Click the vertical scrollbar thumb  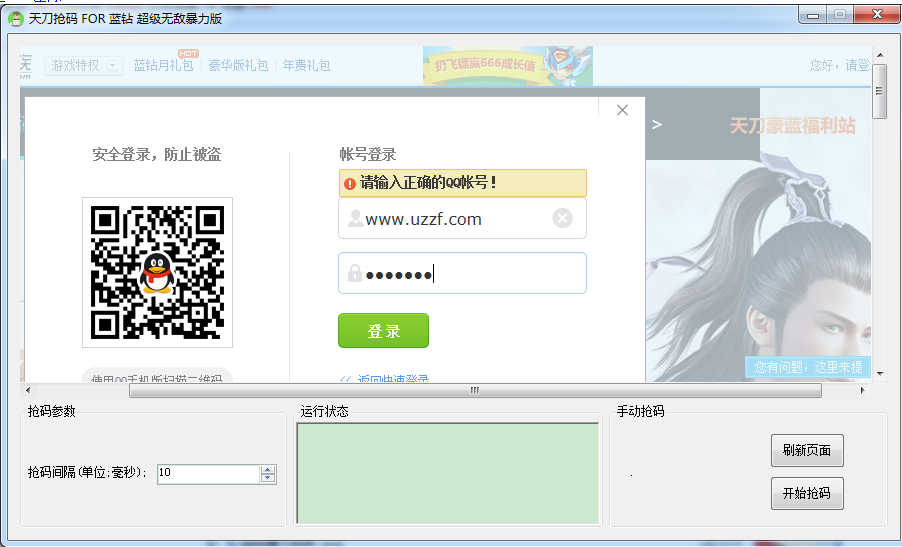click(880, 91)
